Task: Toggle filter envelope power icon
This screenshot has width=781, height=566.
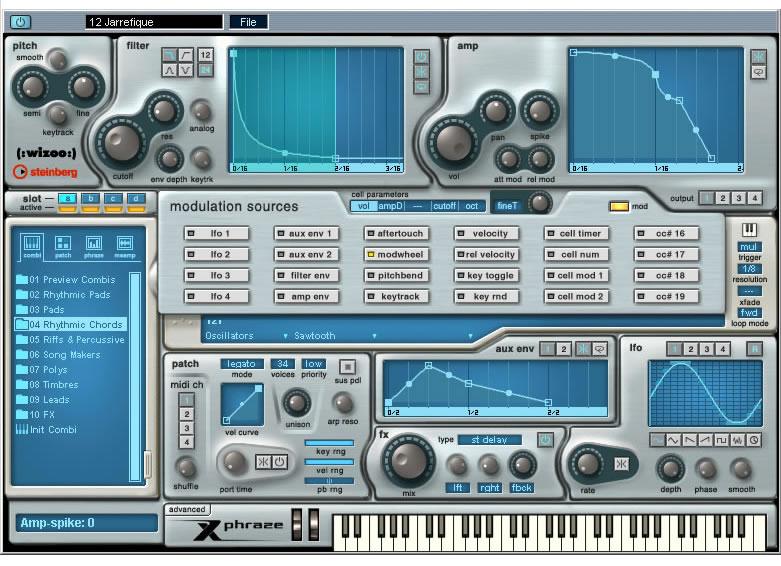Action: [421, 56]
